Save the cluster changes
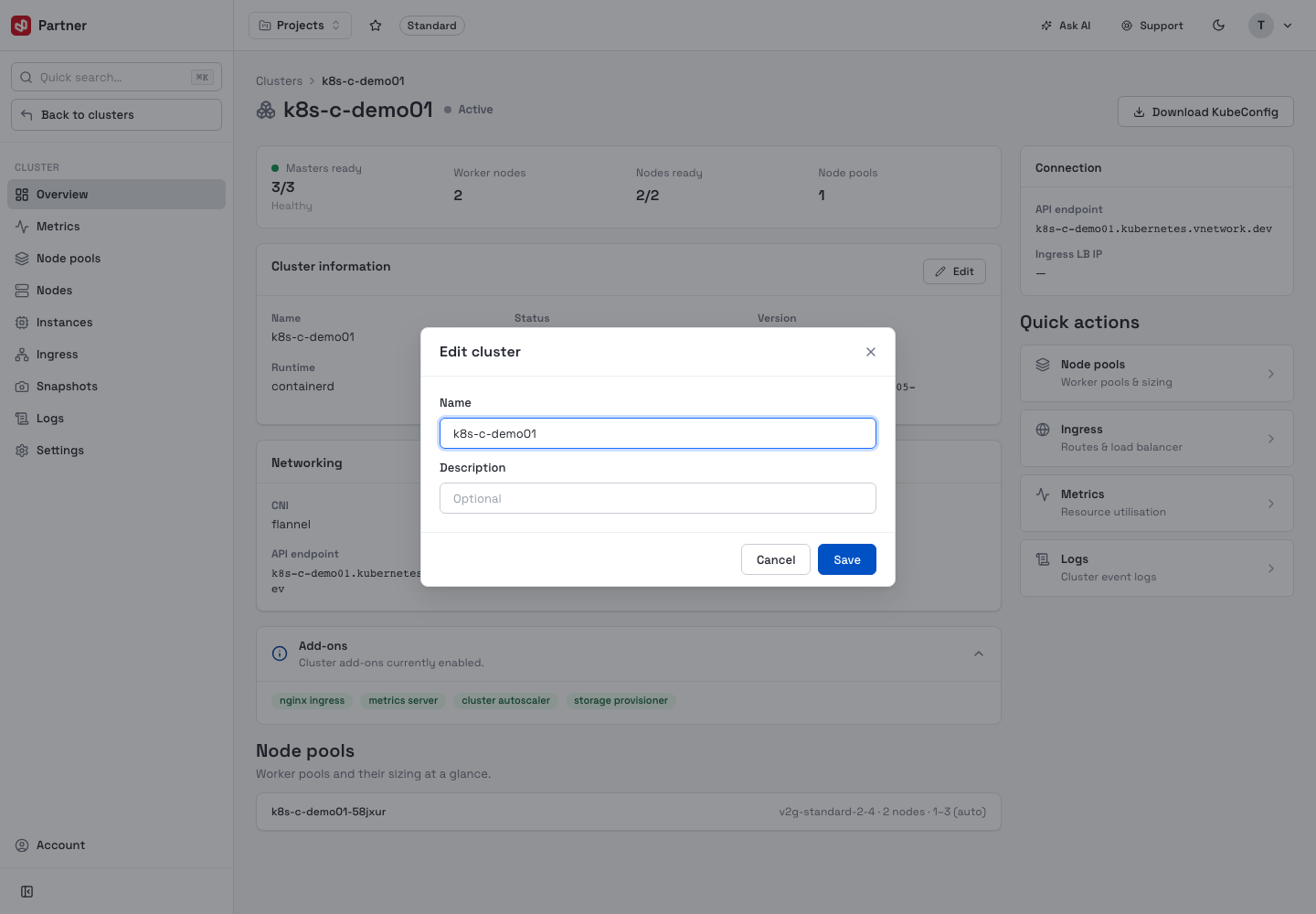1316x914 pixels. [x=847, y=559]
